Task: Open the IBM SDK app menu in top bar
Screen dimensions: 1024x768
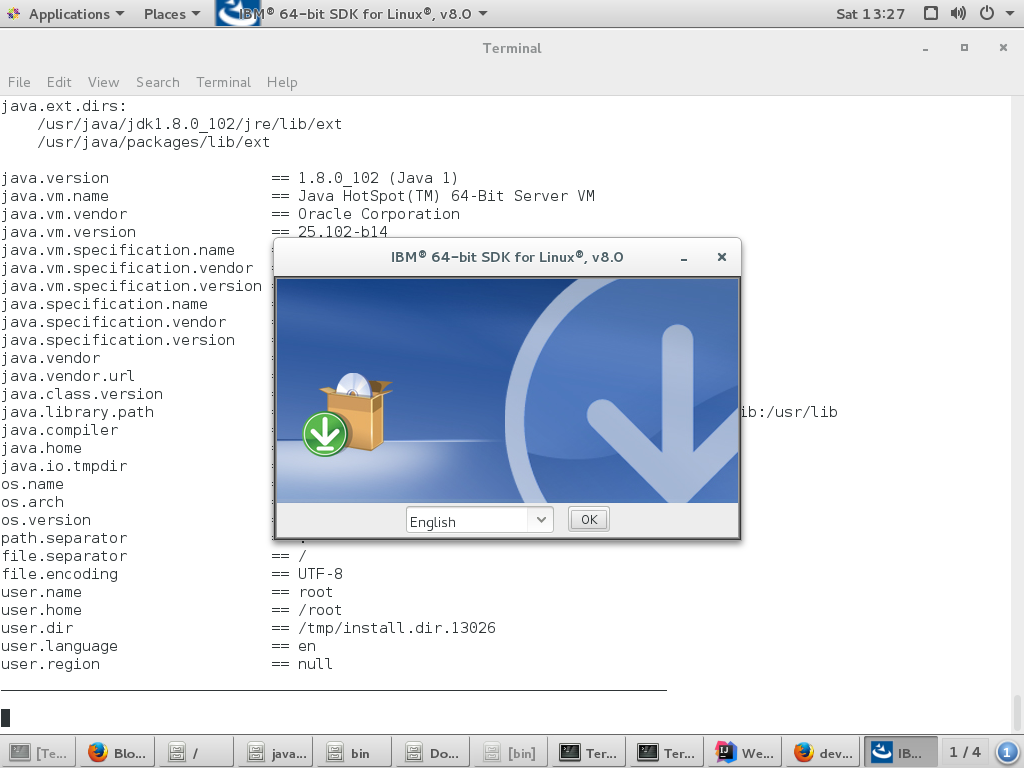Action: [x=353, y=14]
